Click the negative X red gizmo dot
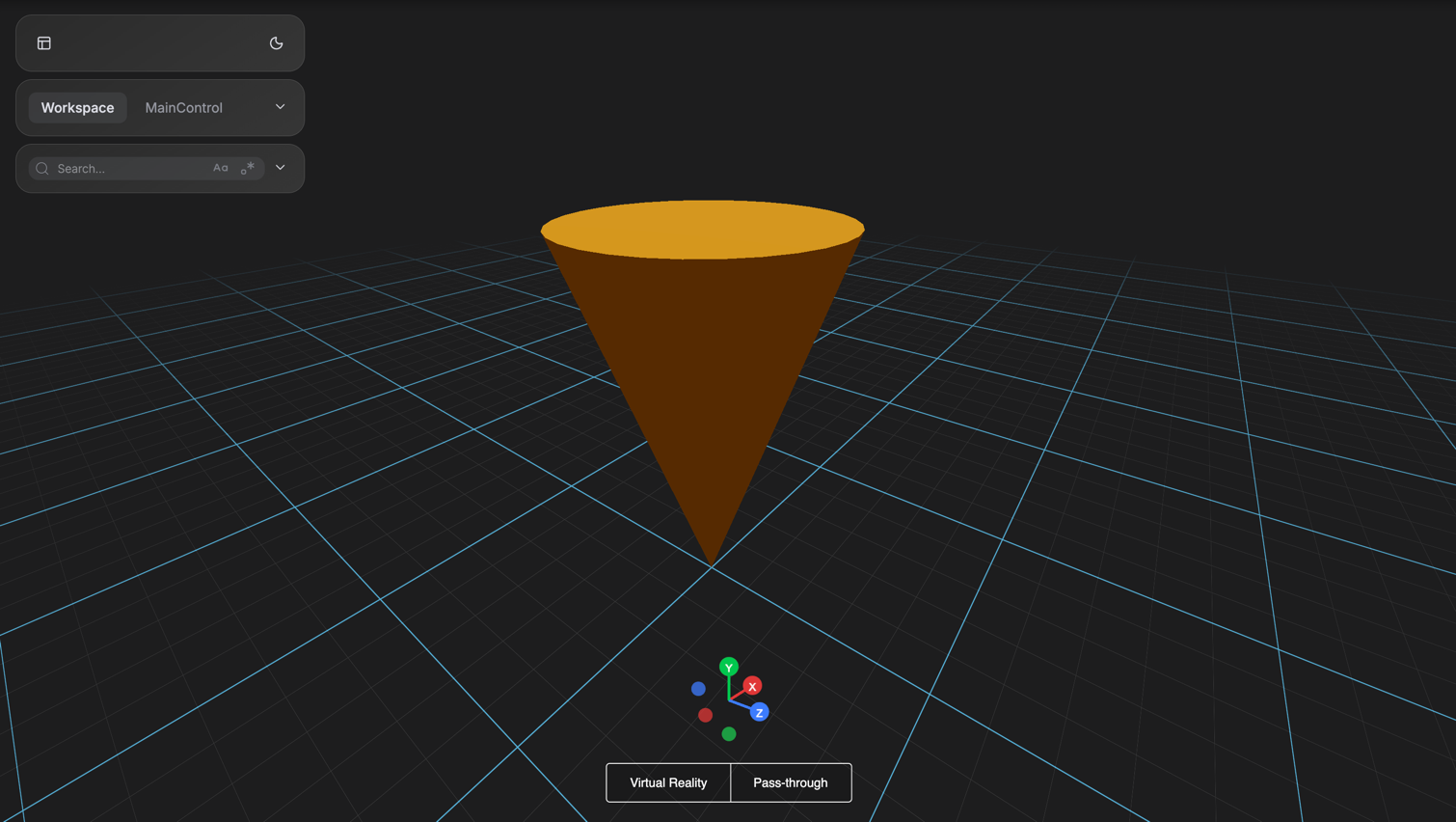 point(706,715)
